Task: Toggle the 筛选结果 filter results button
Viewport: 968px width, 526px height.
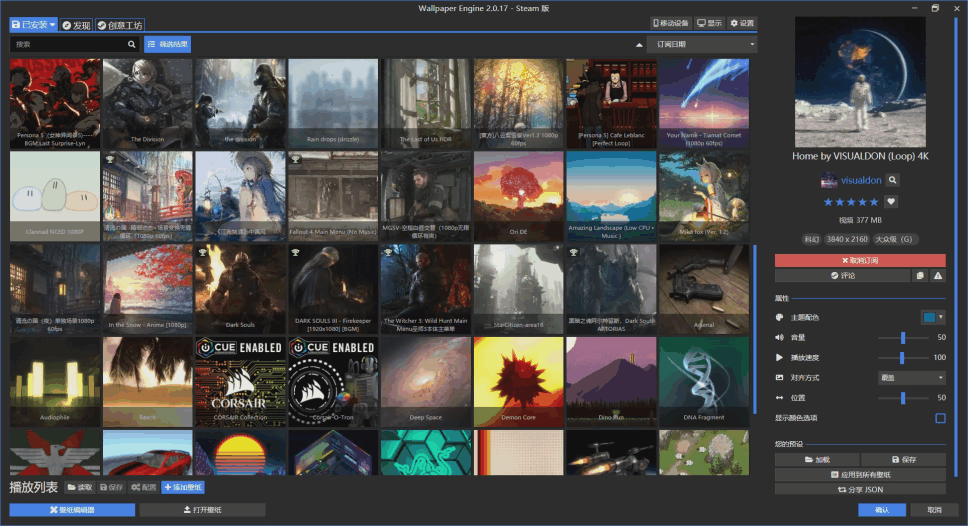Action: 167,44
